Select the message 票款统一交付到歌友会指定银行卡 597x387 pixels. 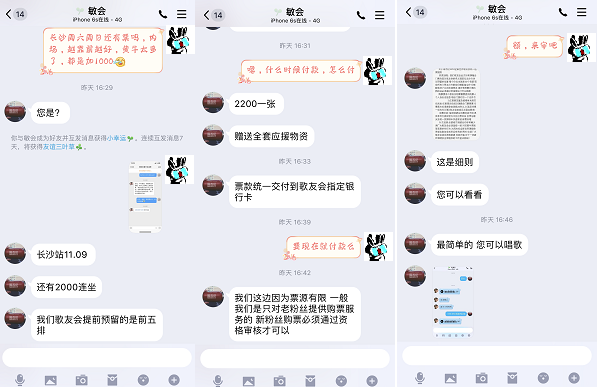tap(295, 192)
